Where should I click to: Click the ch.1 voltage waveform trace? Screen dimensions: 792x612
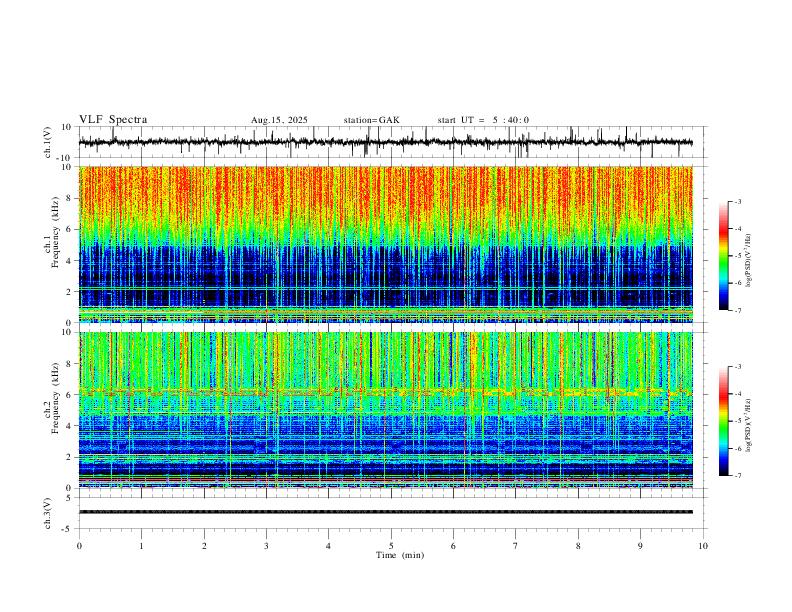[385, 142]
